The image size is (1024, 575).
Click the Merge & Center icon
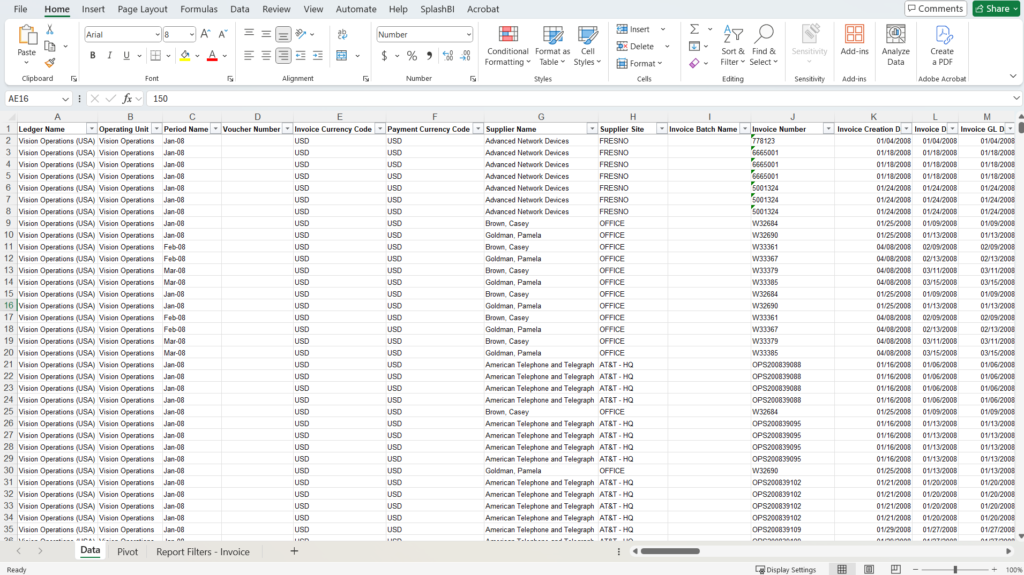click(342, 56)
